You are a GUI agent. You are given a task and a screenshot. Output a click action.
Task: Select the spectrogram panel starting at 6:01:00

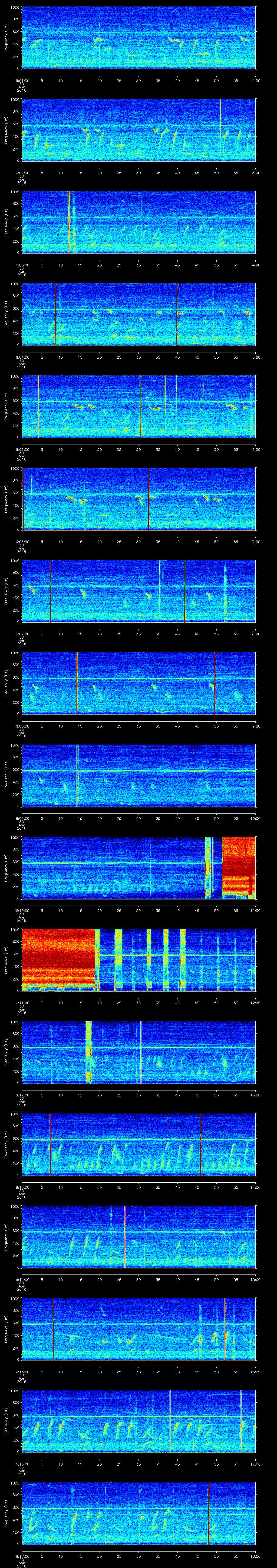[x=138, y=38]
